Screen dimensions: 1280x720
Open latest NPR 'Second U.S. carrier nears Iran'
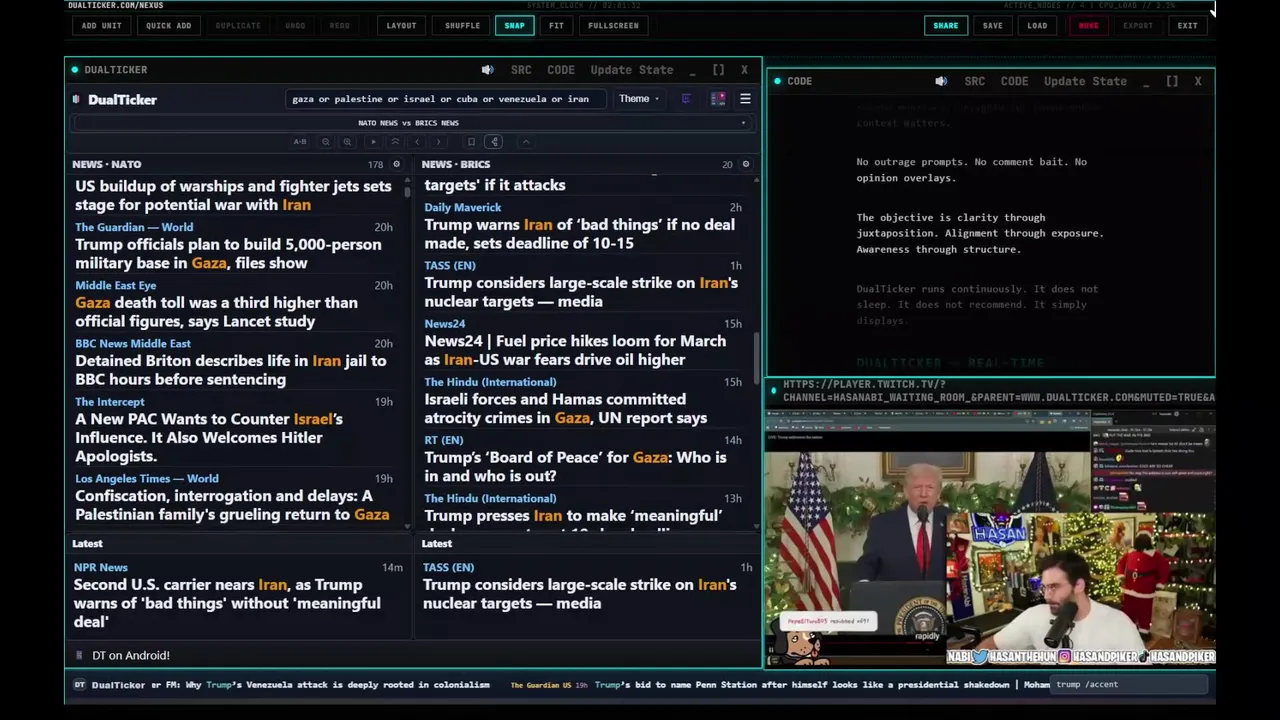click(x=227, y=603)
